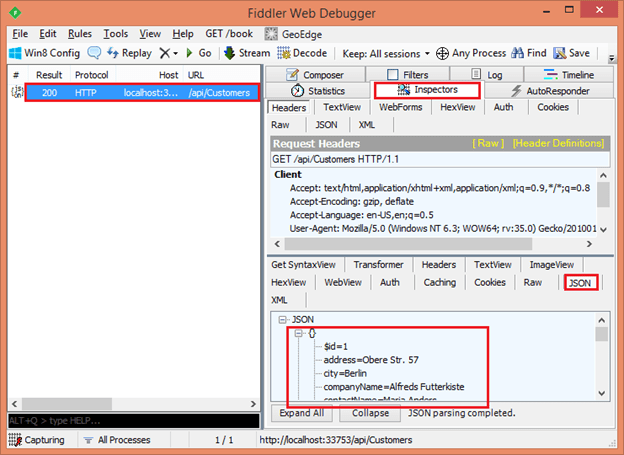Click the toolbar overflow arrow at right edge
The width and height of the screenshot is (624, 455).
tap(612, 59)
